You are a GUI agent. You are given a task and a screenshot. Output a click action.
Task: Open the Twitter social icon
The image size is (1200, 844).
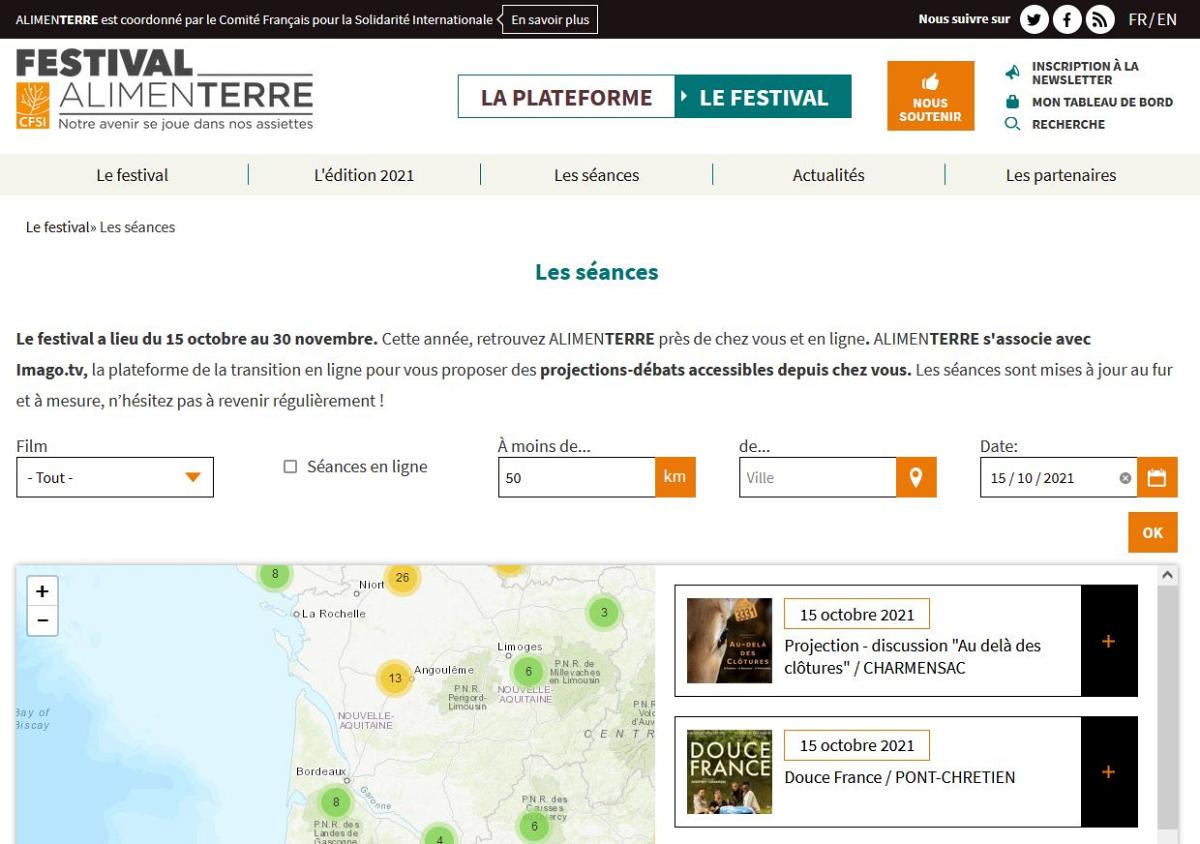pos(1034,19)
